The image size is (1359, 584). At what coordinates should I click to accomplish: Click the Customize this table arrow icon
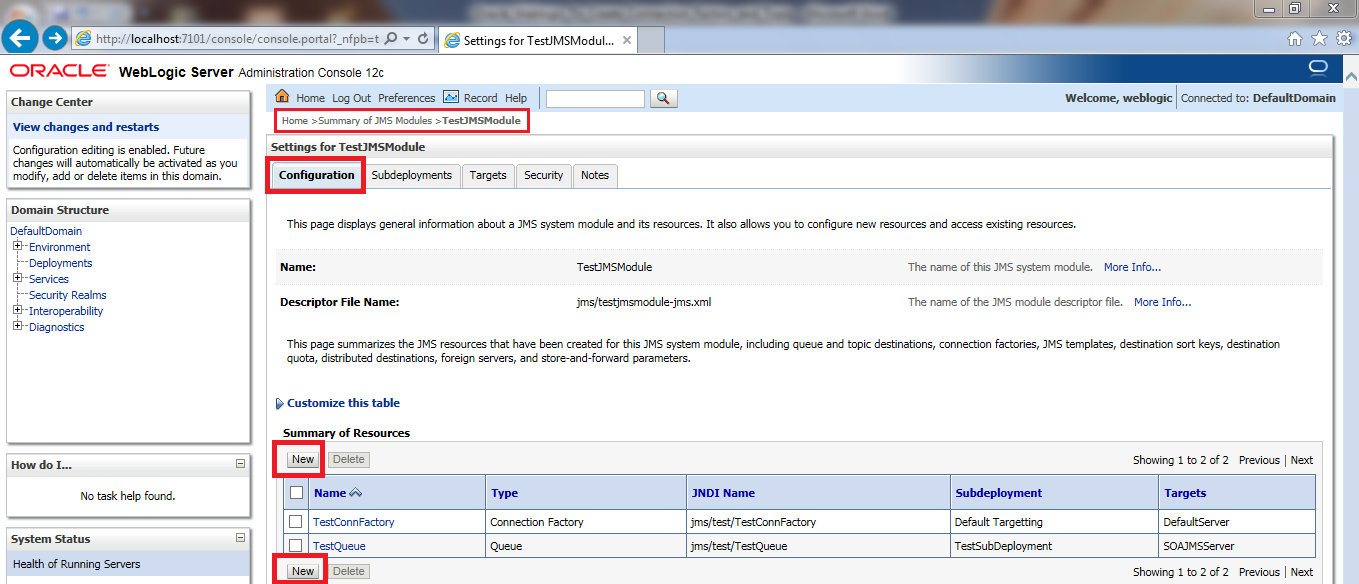279,404
